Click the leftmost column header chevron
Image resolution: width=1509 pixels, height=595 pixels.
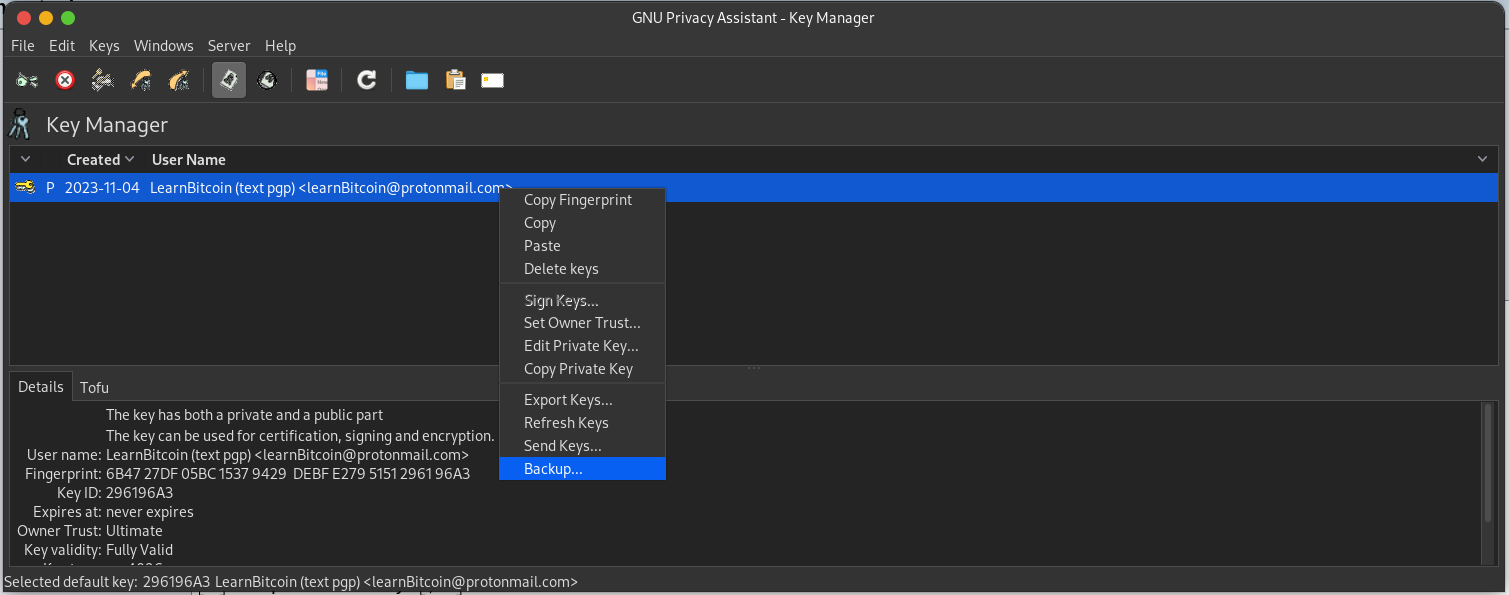(x=25, y=160)
